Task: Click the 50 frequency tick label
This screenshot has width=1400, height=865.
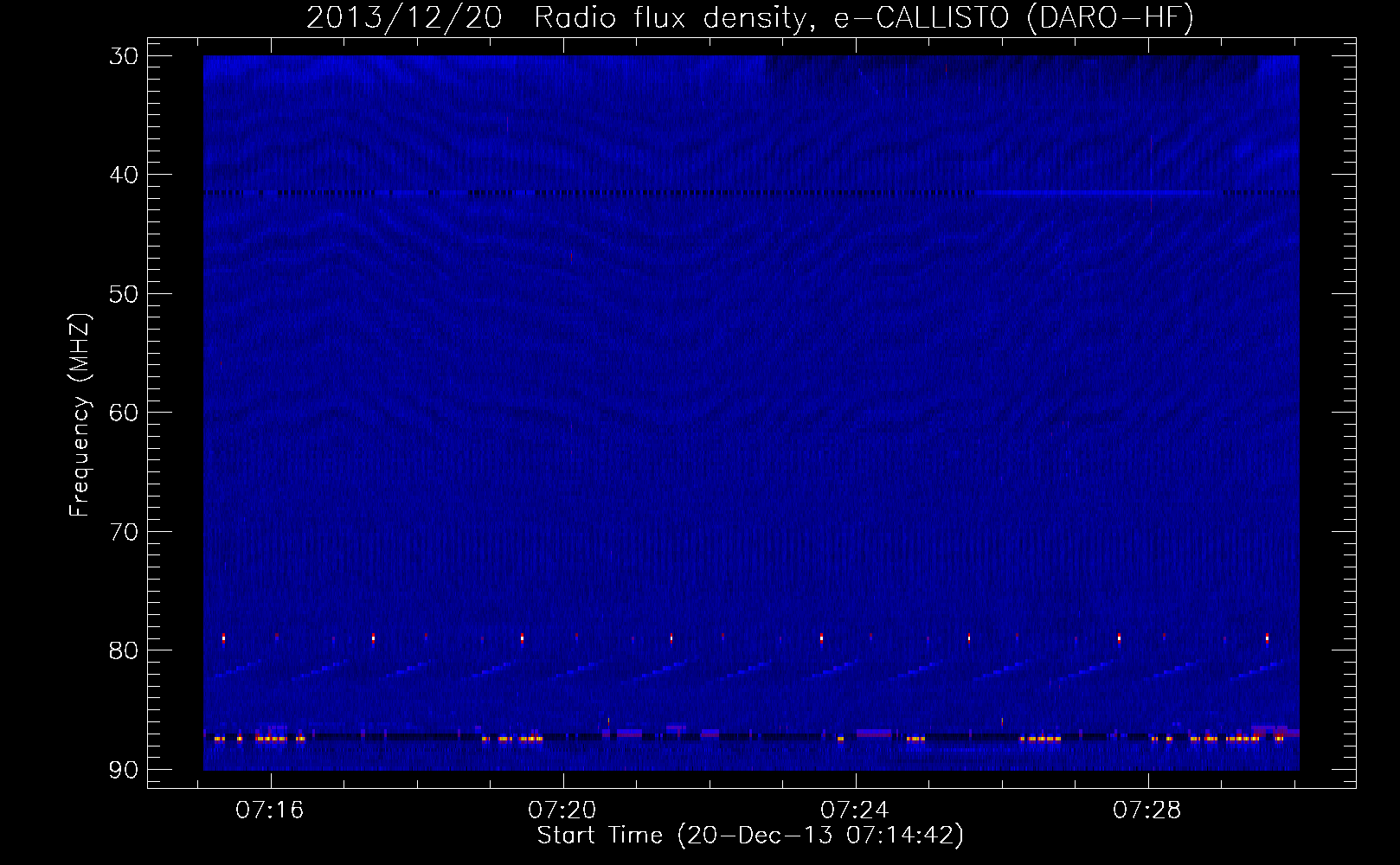Action: pos(125,294)
